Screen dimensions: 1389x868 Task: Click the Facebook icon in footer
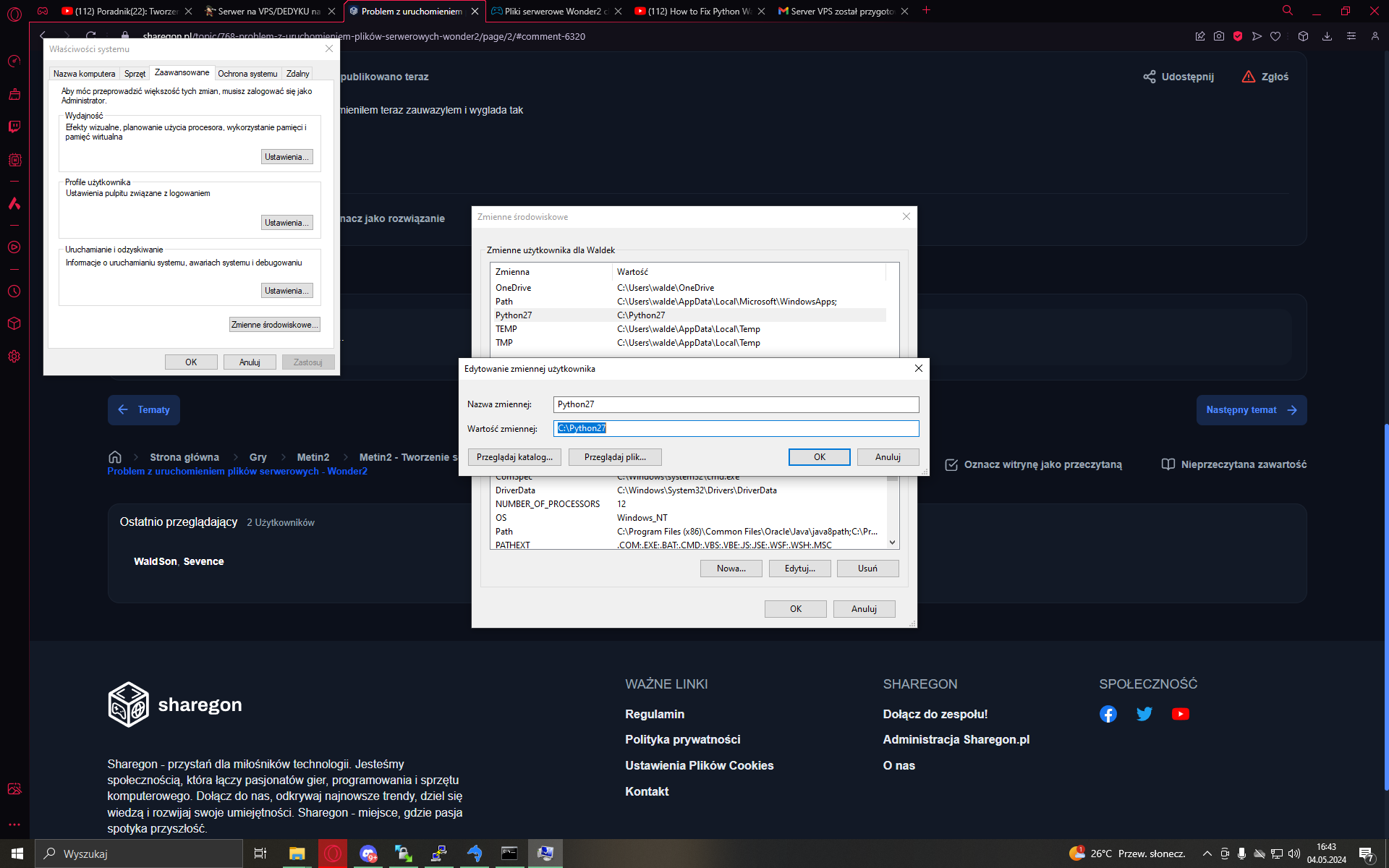coord(1108,714)
